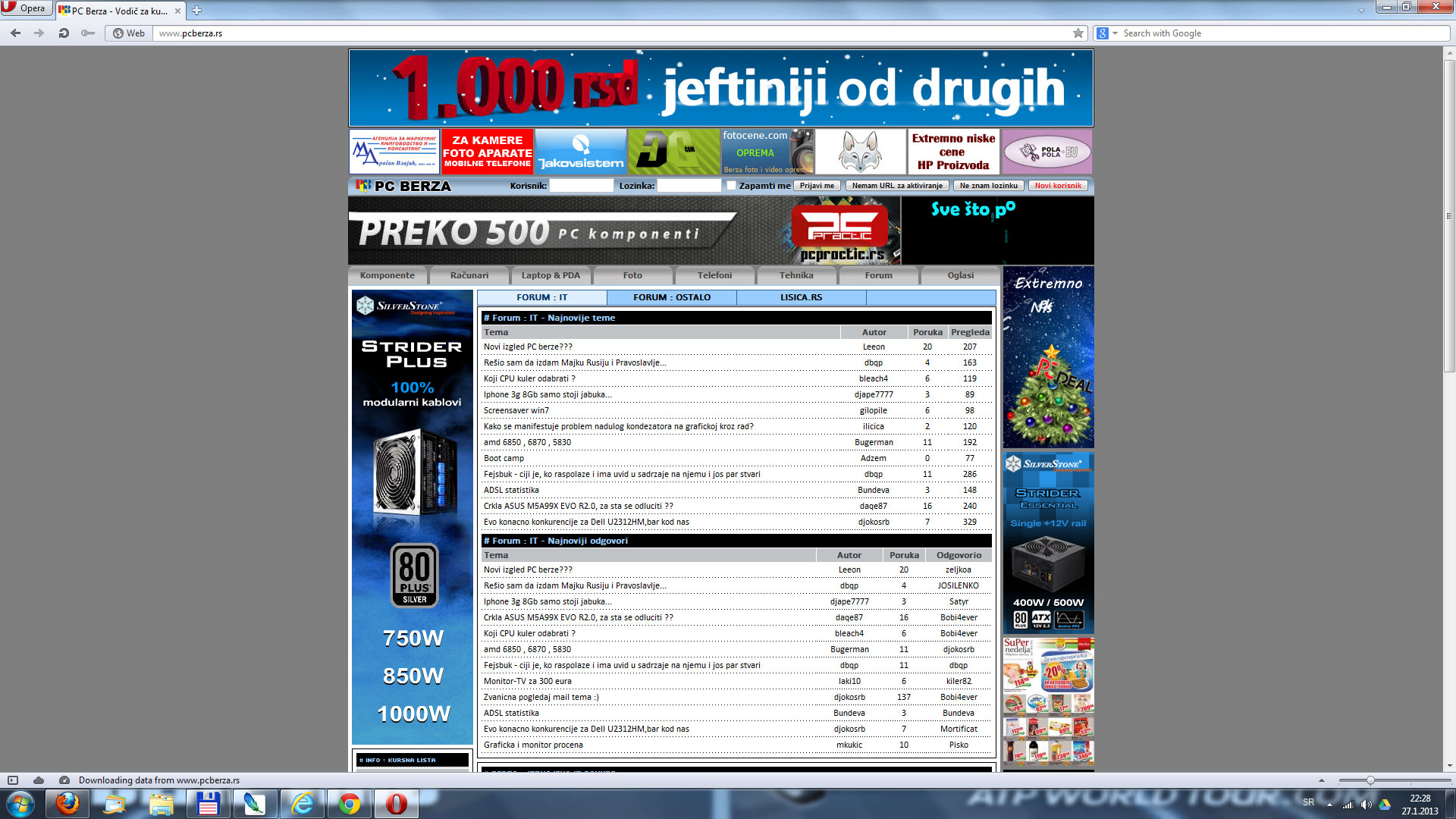Open the Telefoni navigation tab
Screen dimensions: 1456x819
coord(714,275)
